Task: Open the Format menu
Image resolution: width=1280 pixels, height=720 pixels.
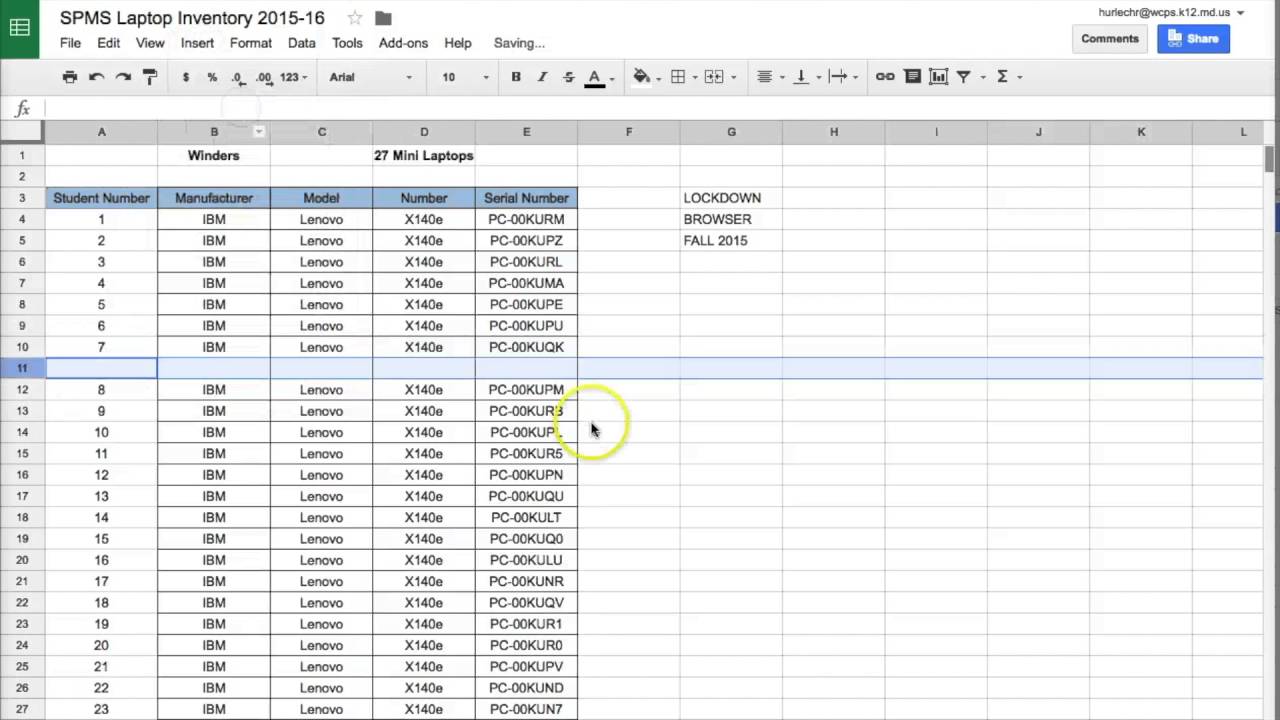Action: coord(250,43)
